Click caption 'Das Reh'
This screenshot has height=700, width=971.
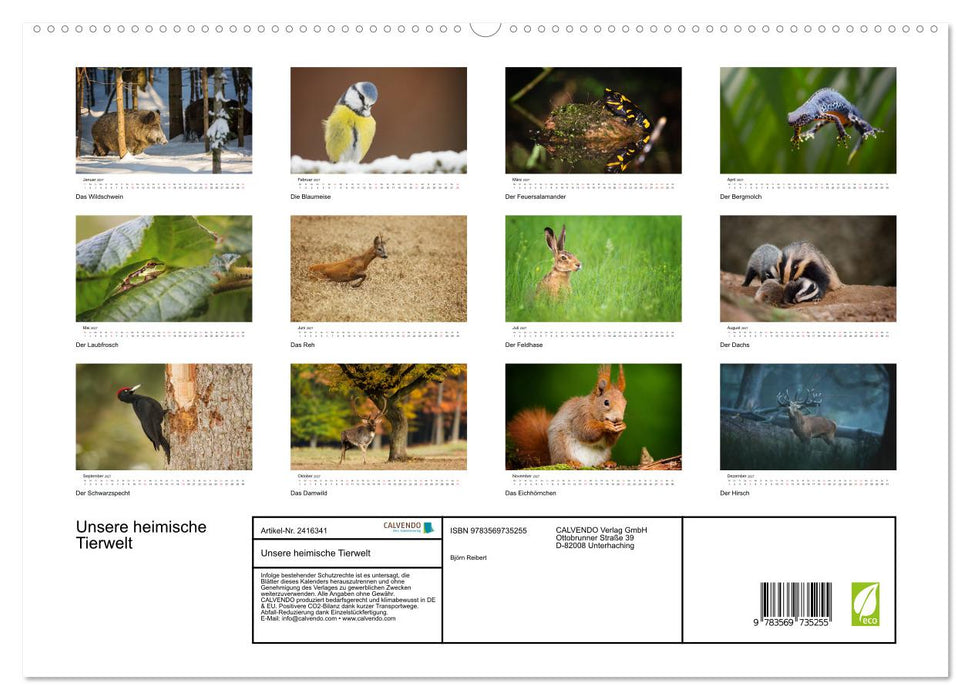pos(302,345)
